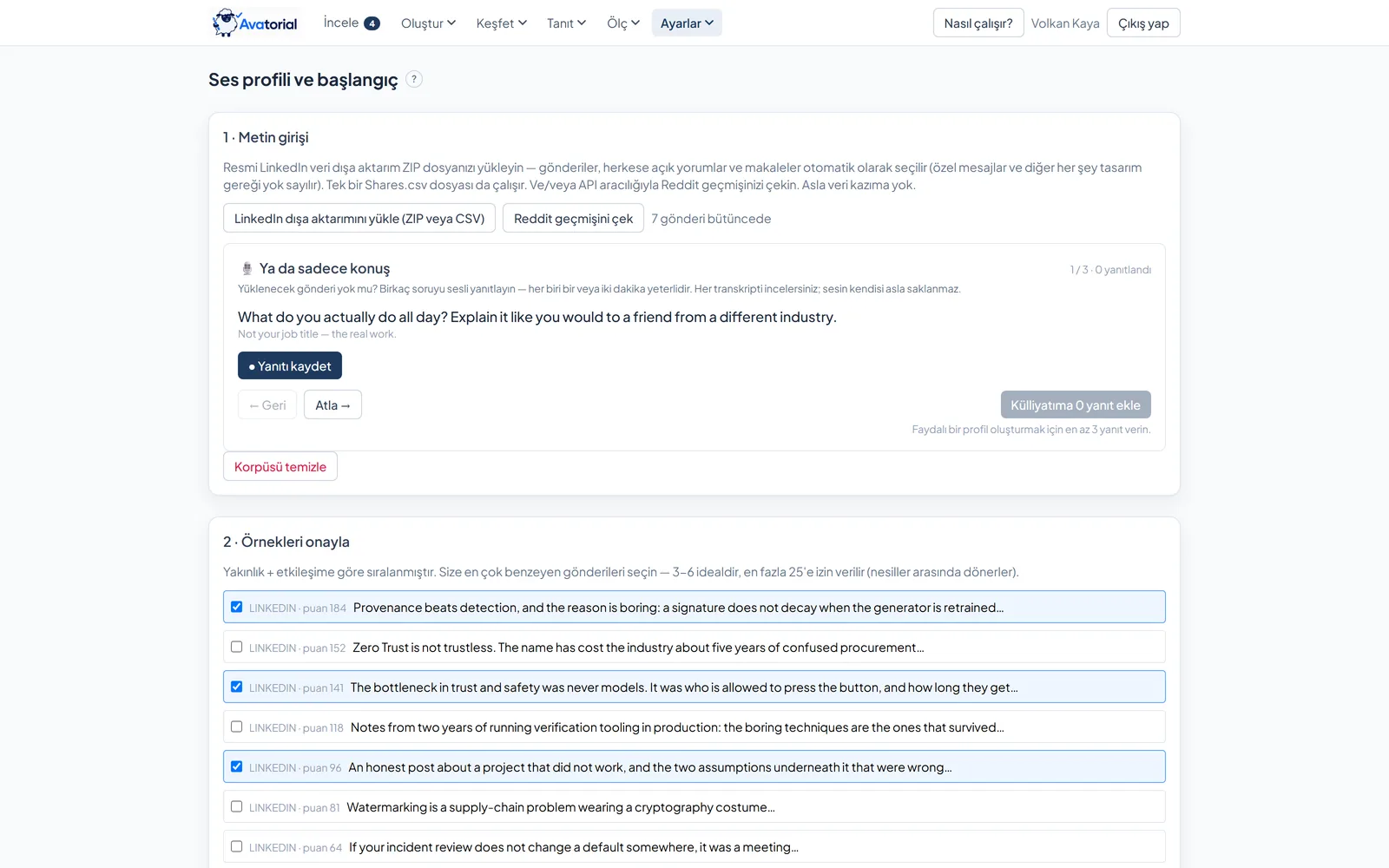Expand the Tanıt dropdown menu
This screenshot has height=868, width=1389.
point(566,23)
